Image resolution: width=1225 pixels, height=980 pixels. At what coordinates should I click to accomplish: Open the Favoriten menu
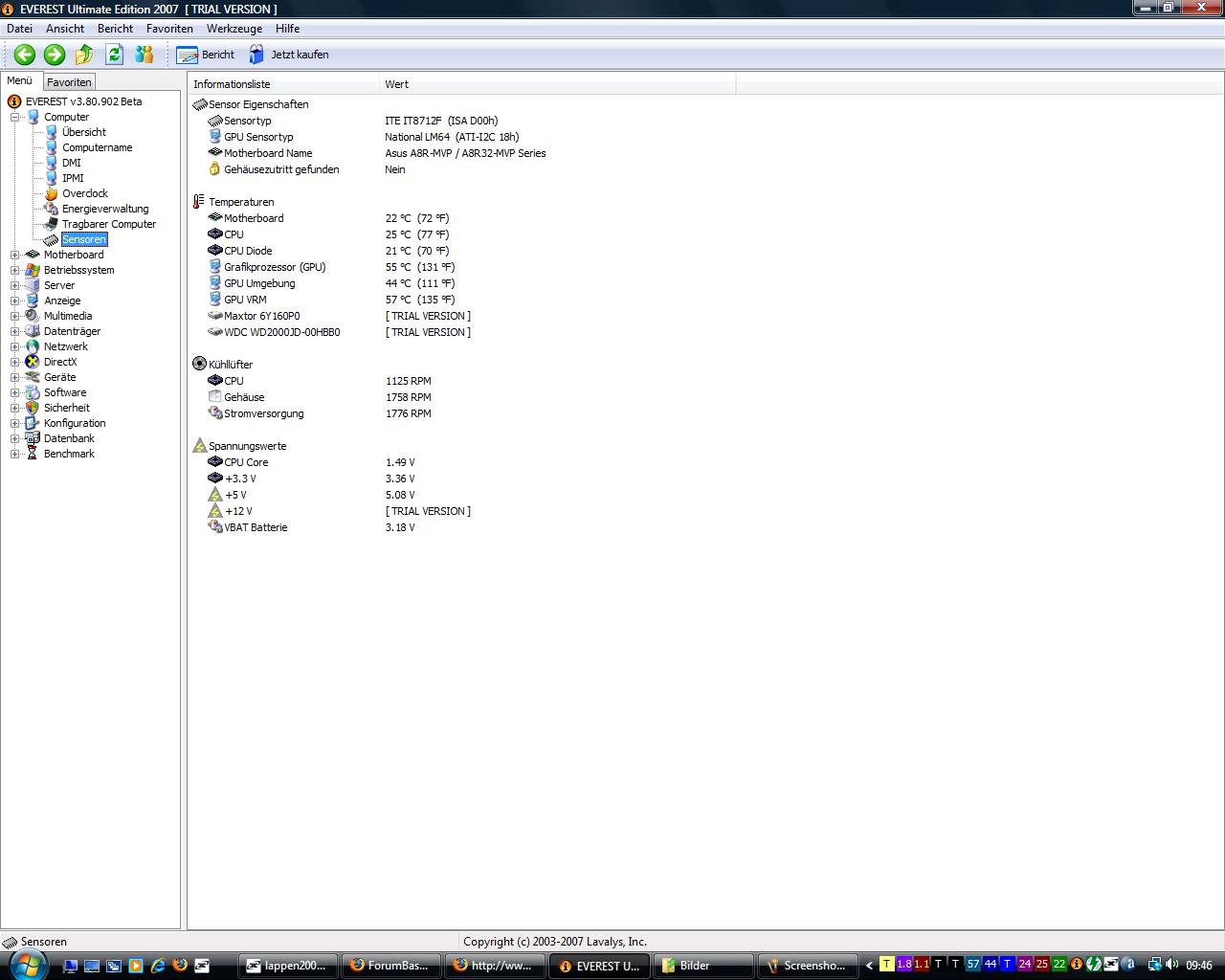[x=169, y=29]
